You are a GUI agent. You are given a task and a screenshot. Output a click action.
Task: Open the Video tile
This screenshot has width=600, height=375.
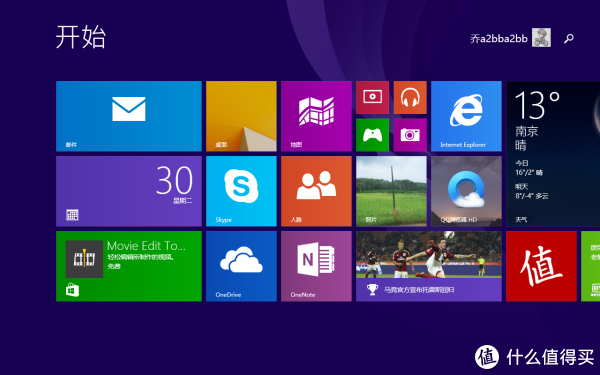(372, 97)
